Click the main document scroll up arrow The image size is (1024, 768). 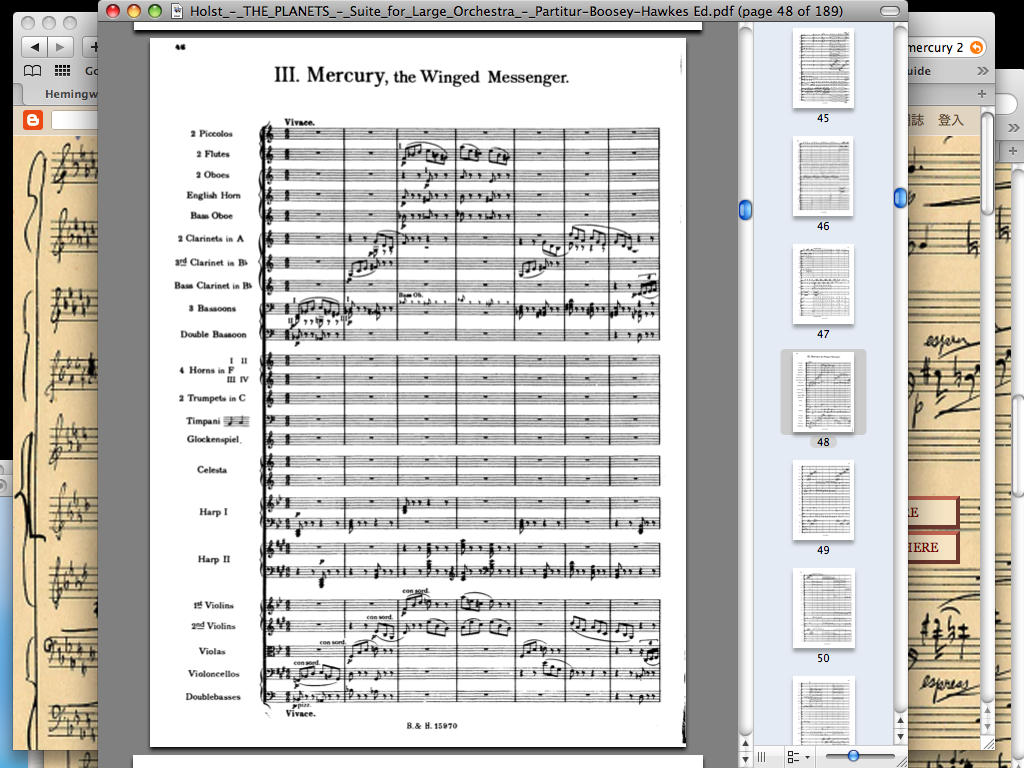tap(745, 744)
